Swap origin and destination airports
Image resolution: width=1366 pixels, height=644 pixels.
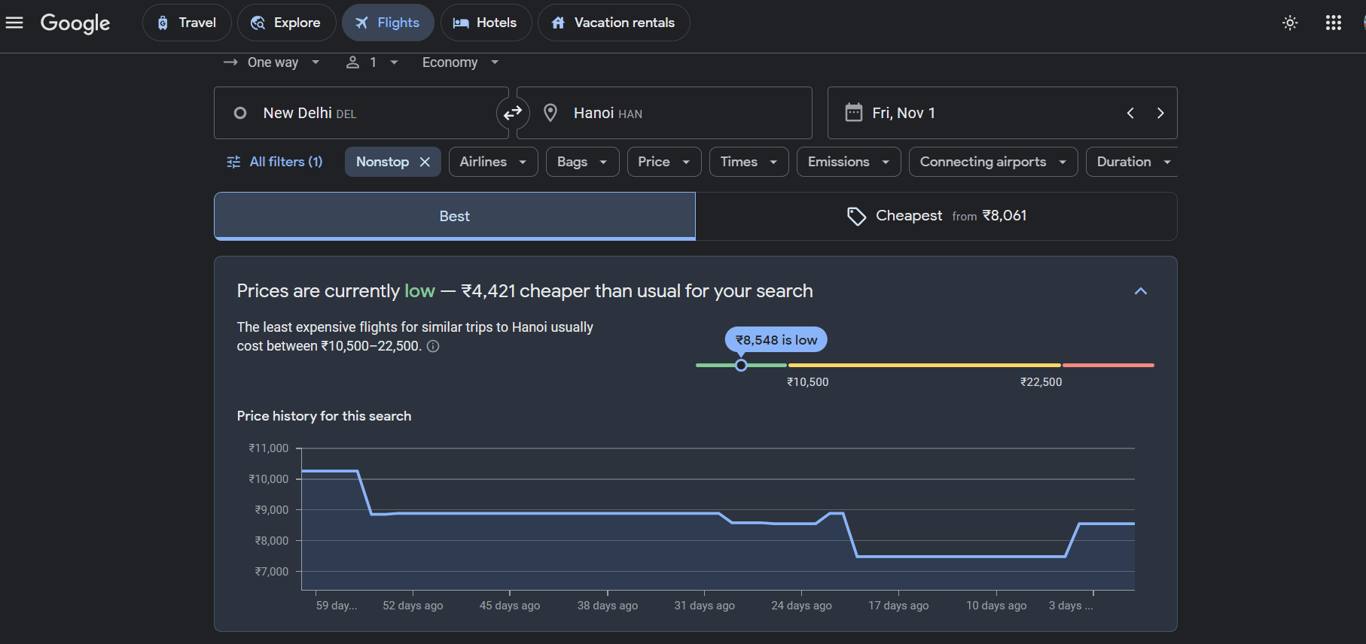tap(512, 113)
